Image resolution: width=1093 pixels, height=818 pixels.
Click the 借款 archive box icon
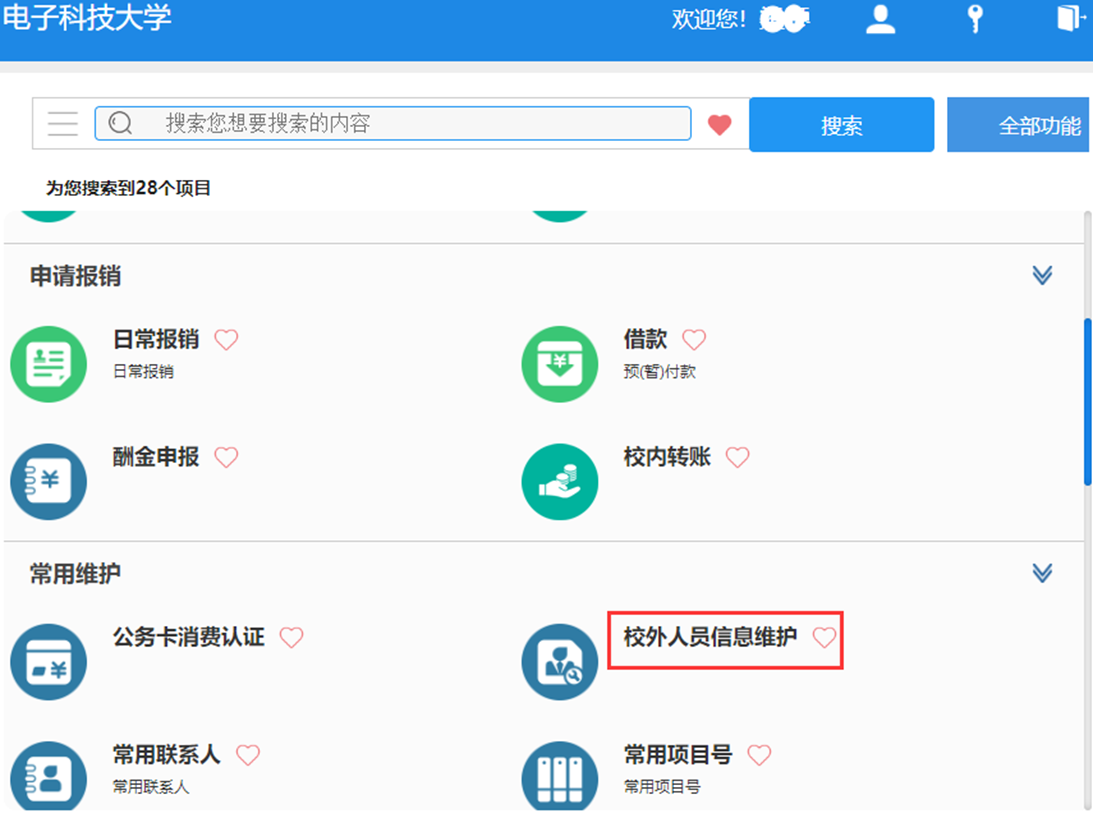click(x=560, y=365)
